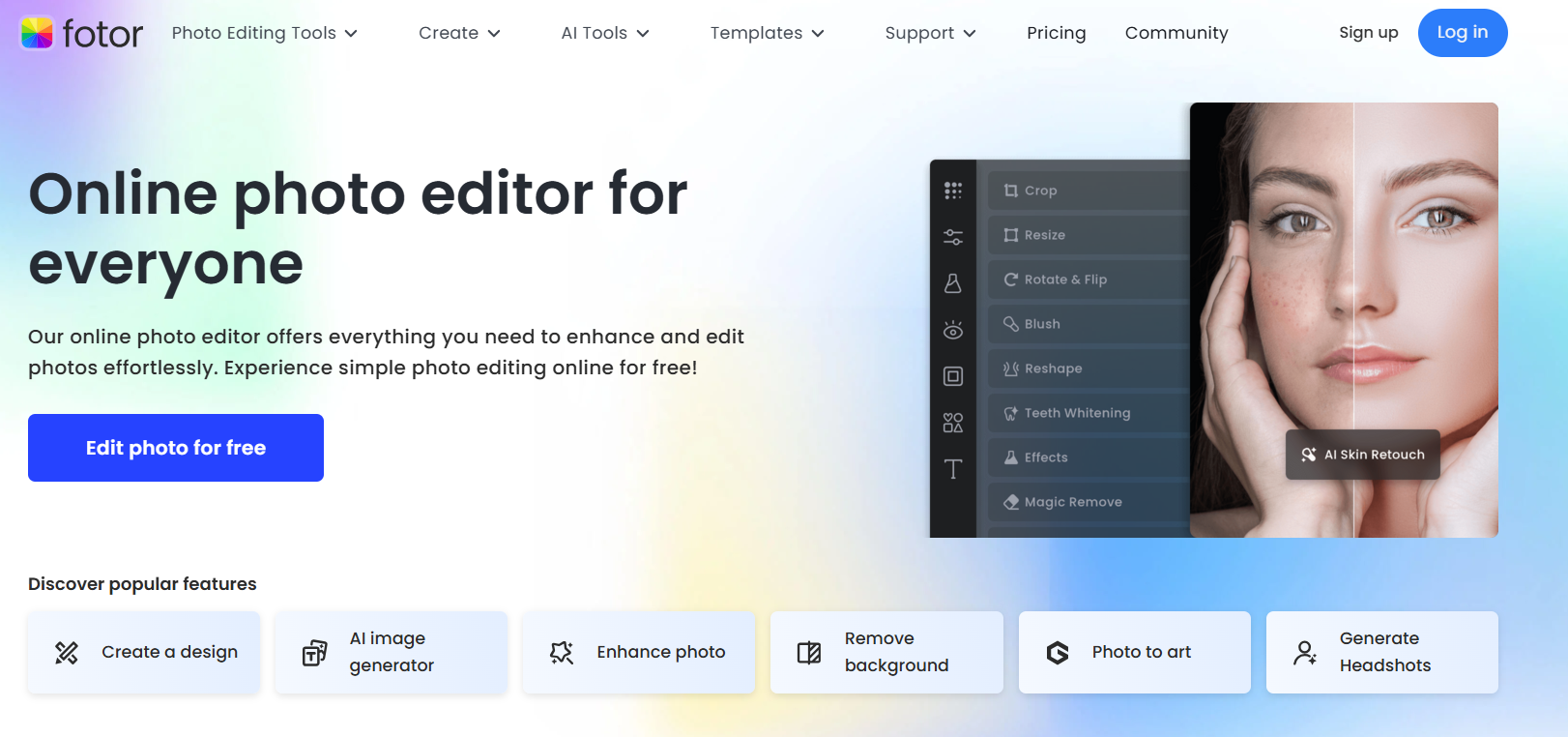Image resolution: width=1568 pixels, height=737 pixels.
Task: Click the Generate Headshots person icon
Action: click(x=1305, y=653)
